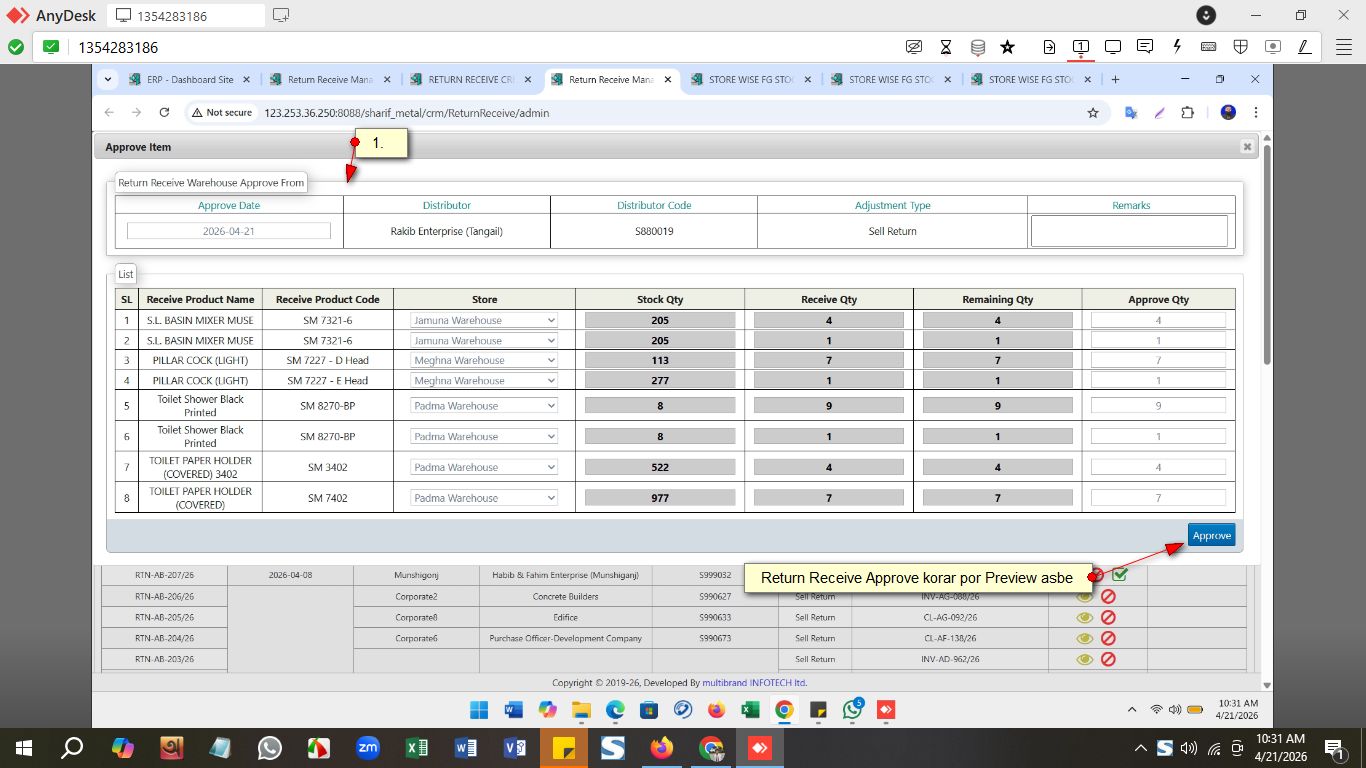Click AnyDesk permissions shield icon
This screenshot has width=1366, height=768.
pos(1240,47)
